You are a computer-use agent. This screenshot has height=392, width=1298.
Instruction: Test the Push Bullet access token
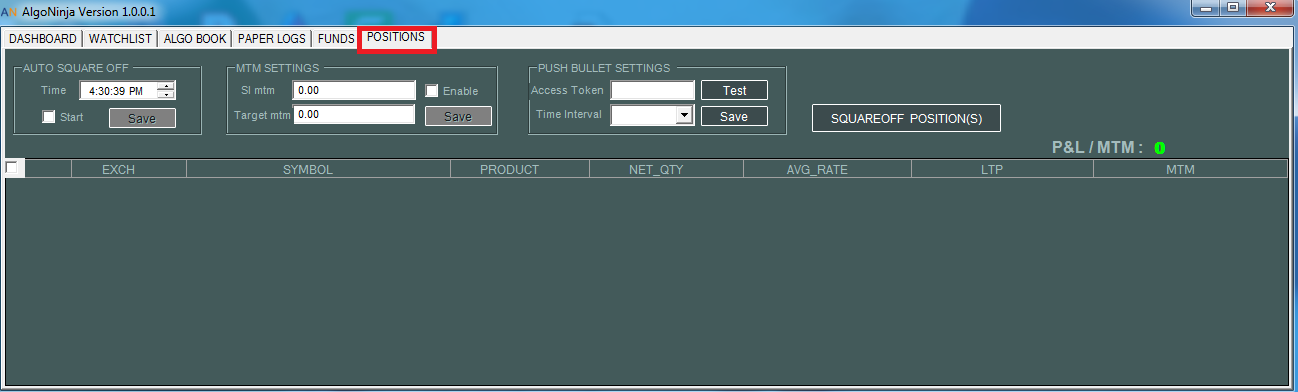734,90
